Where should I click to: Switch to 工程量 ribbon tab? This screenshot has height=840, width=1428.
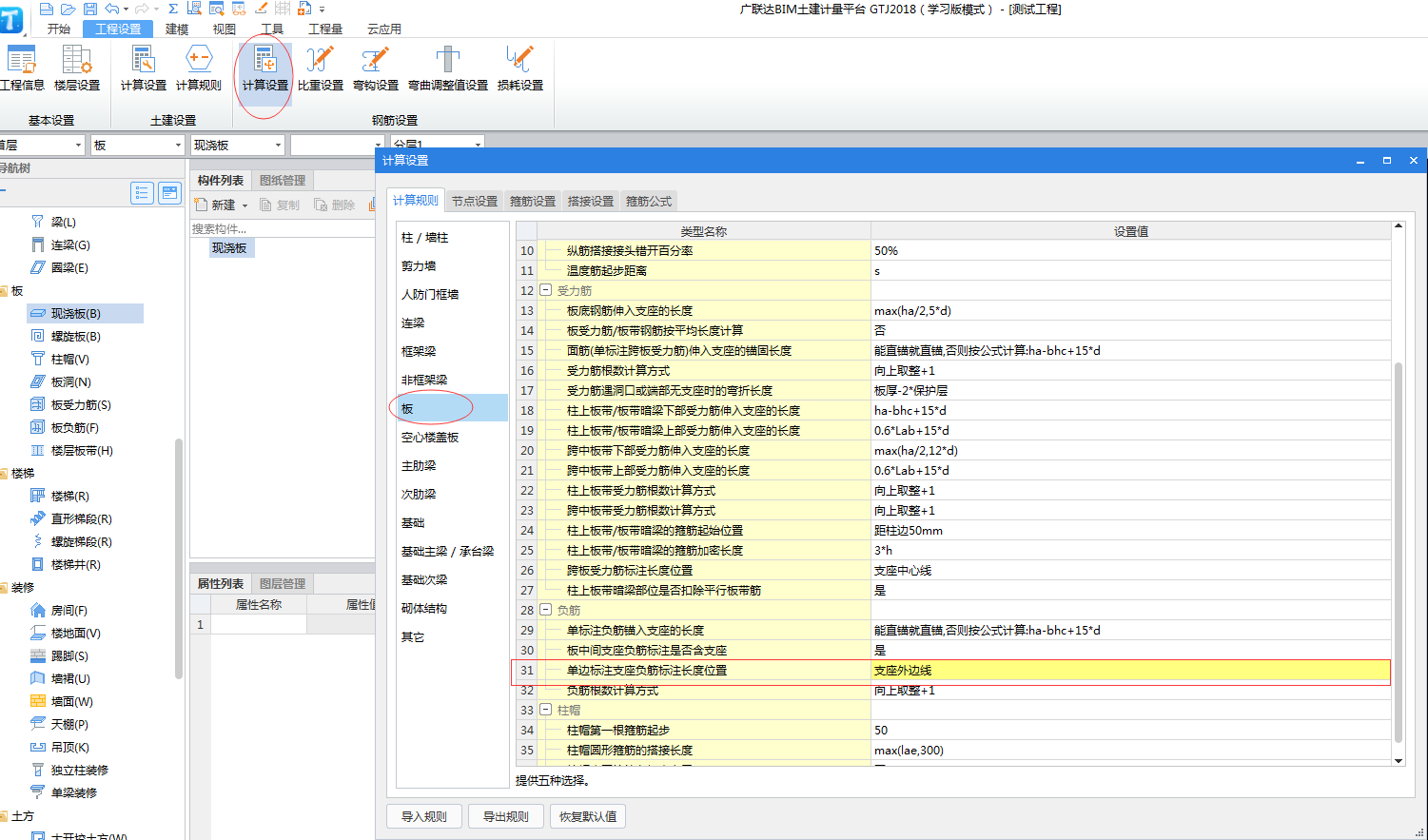point(325,29)
